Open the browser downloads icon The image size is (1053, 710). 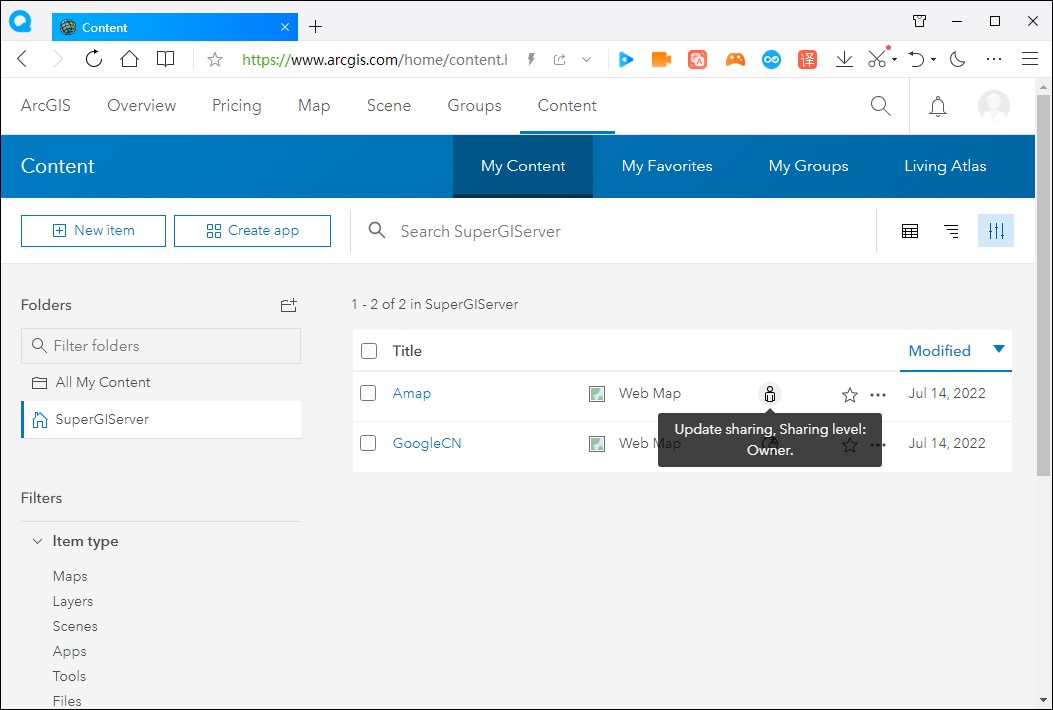(844, 59)
